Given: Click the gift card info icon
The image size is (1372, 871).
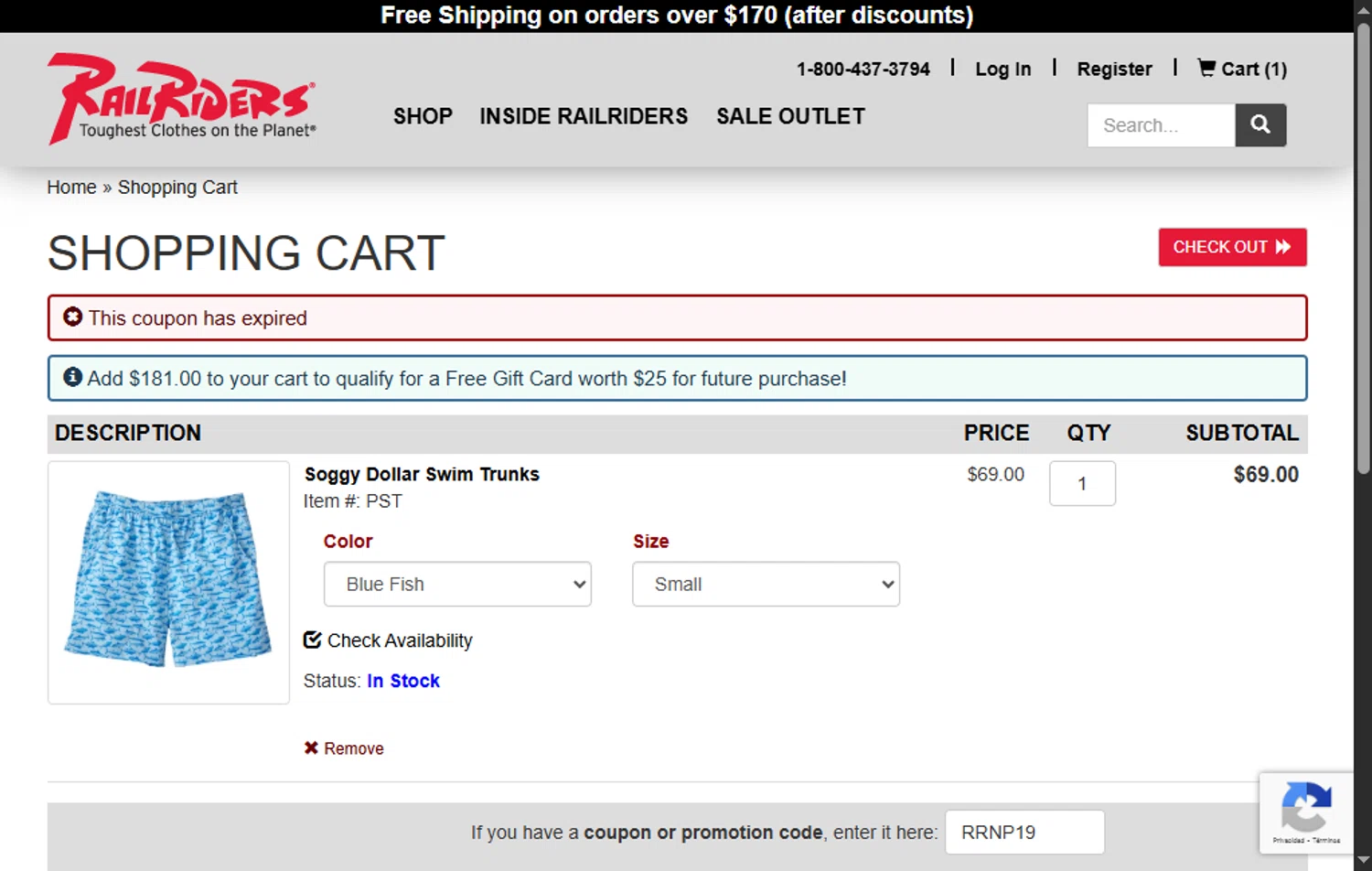Looking at the screenshot, I should tap(73, 377).
